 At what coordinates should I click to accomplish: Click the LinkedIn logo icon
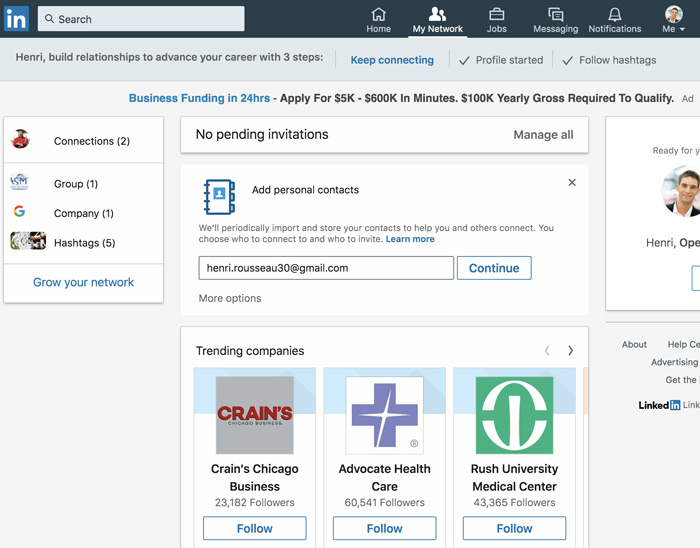[17, 19]
